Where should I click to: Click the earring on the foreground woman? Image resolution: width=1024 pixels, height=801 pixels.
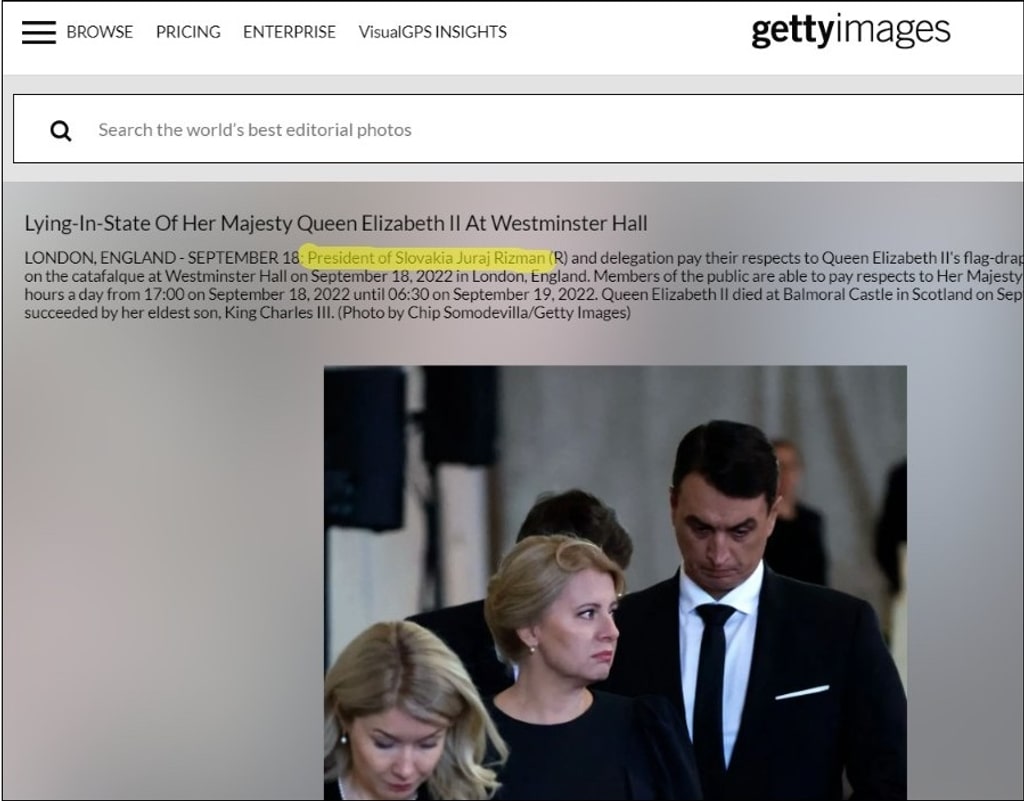pos(343,739)
